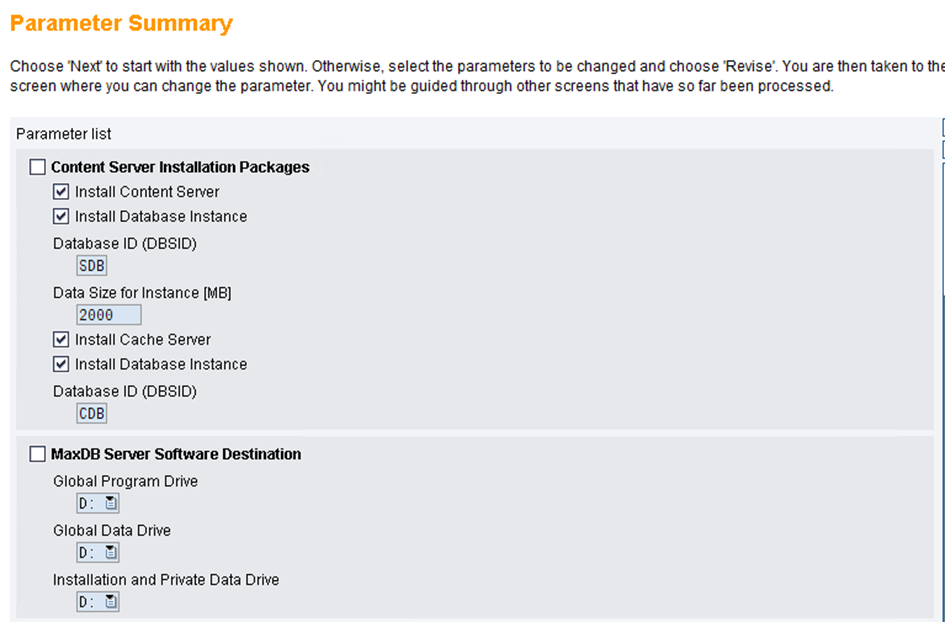
Task: Uncheck Install Database Instance under Install Content Server
Action: pos(61,216)
